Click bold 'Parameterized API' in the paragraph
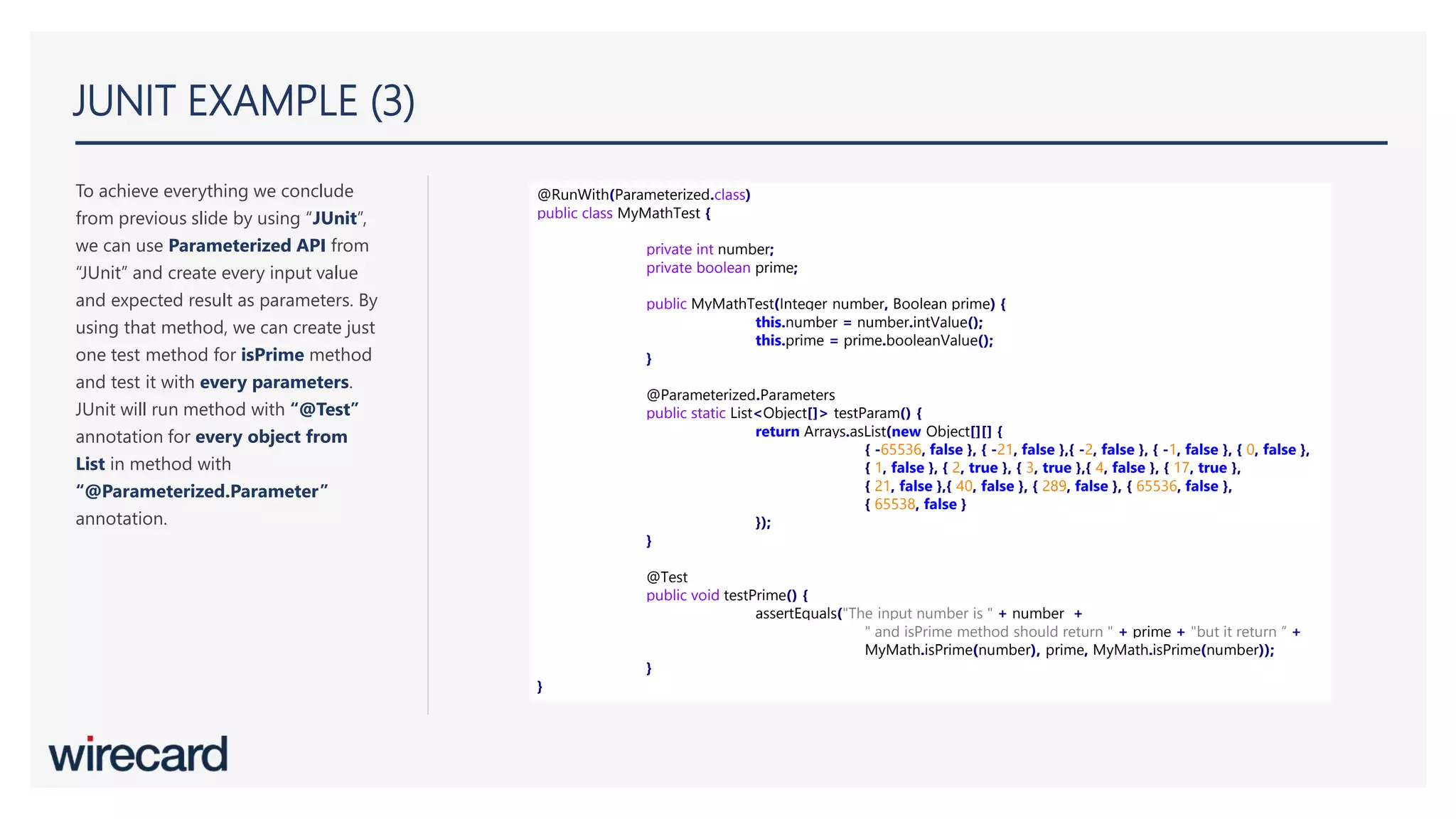 tap(247, 245)
